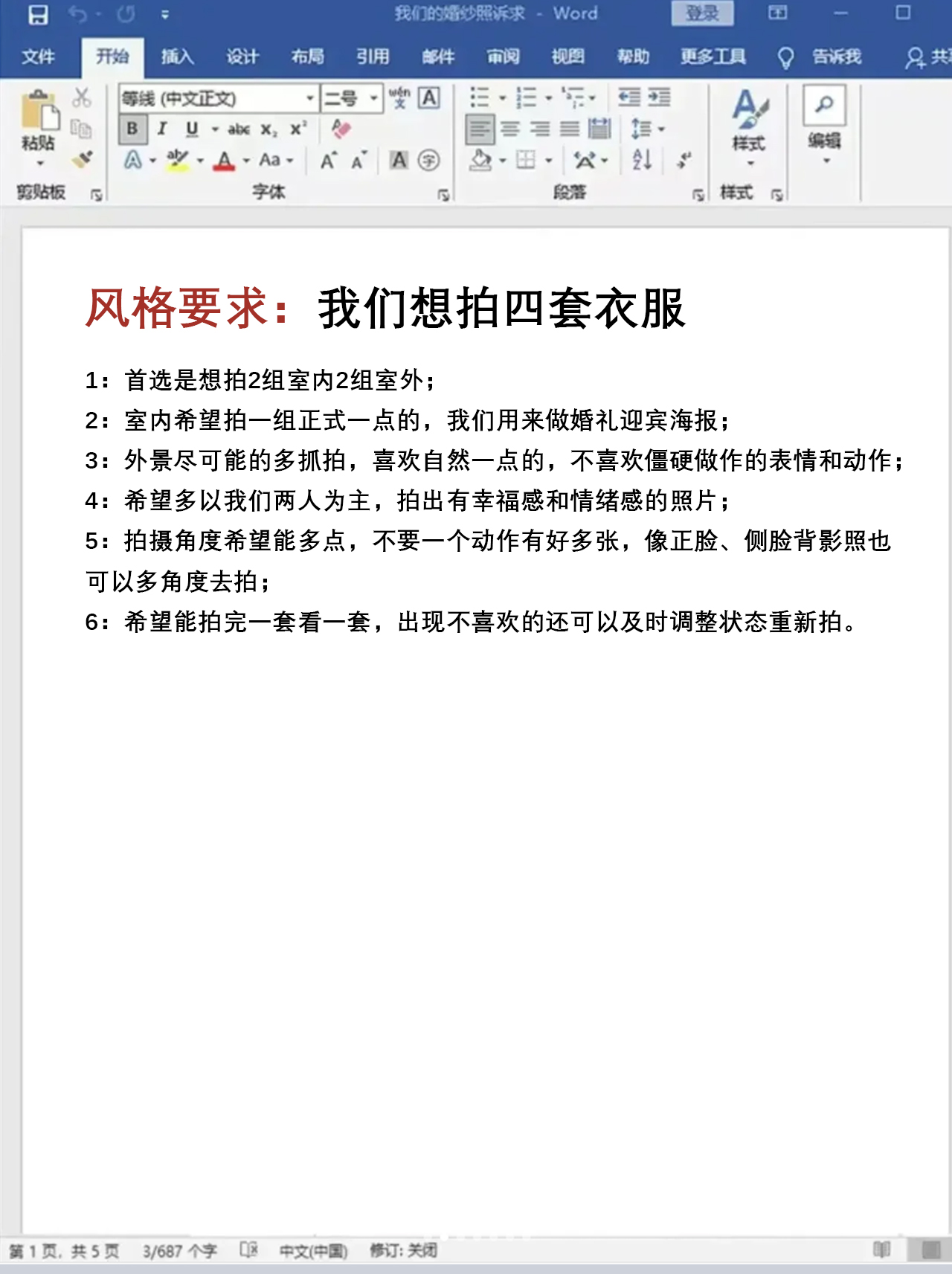This screenshot has height=1274, width=952.
Task: Switch to the 视图 tab
Action: 567,57
